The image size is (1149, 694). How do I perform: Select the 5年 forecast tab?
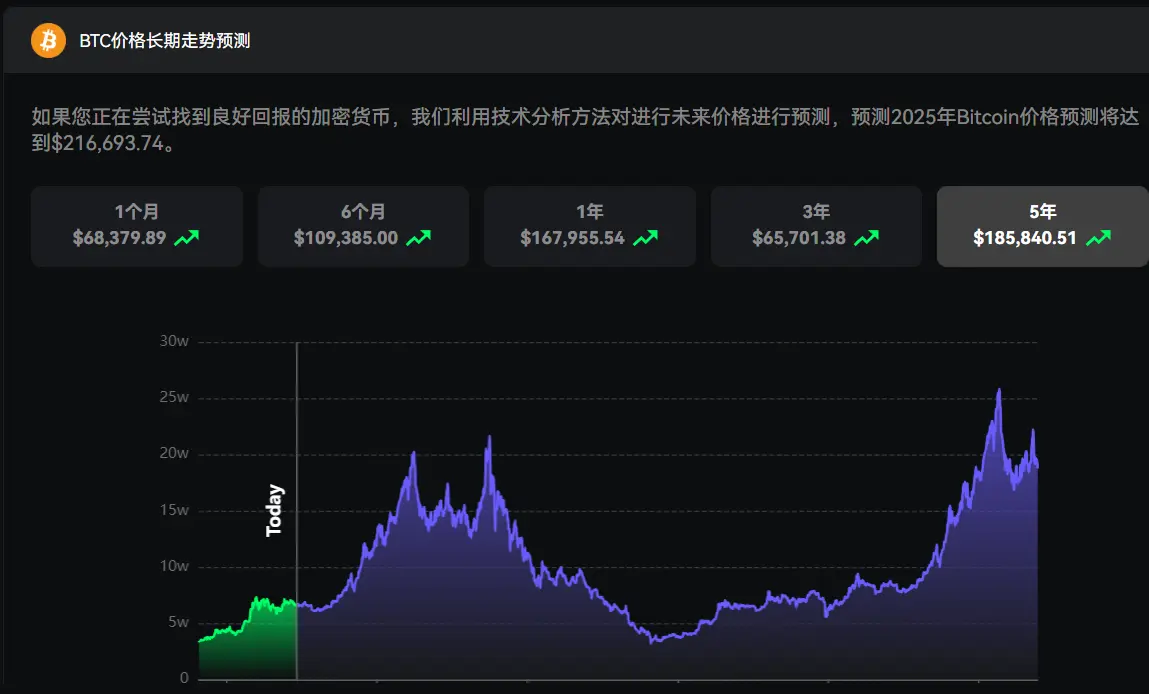[x=1043, y=226]
